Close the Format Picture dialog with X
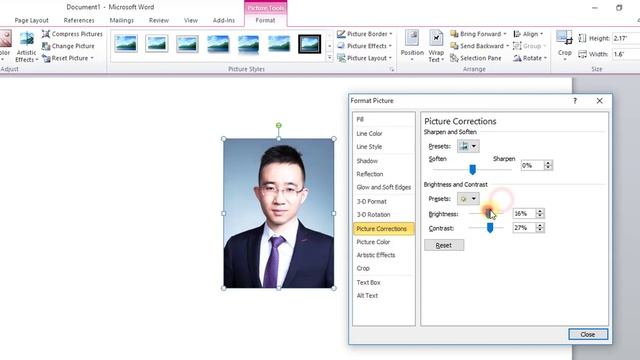The height and width of the screenshot is (360, 640). [599, 101]
